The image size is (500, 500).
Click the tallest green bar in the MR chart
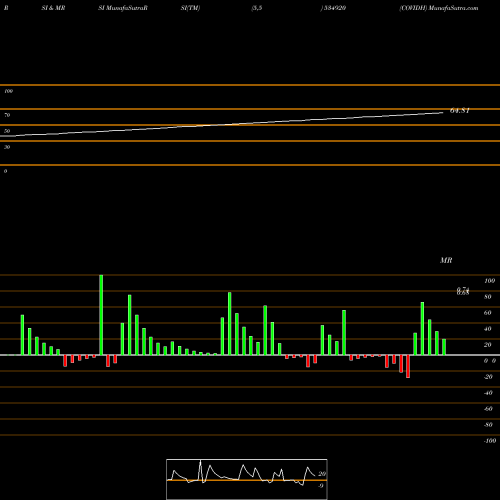click(x=101, y=315)
